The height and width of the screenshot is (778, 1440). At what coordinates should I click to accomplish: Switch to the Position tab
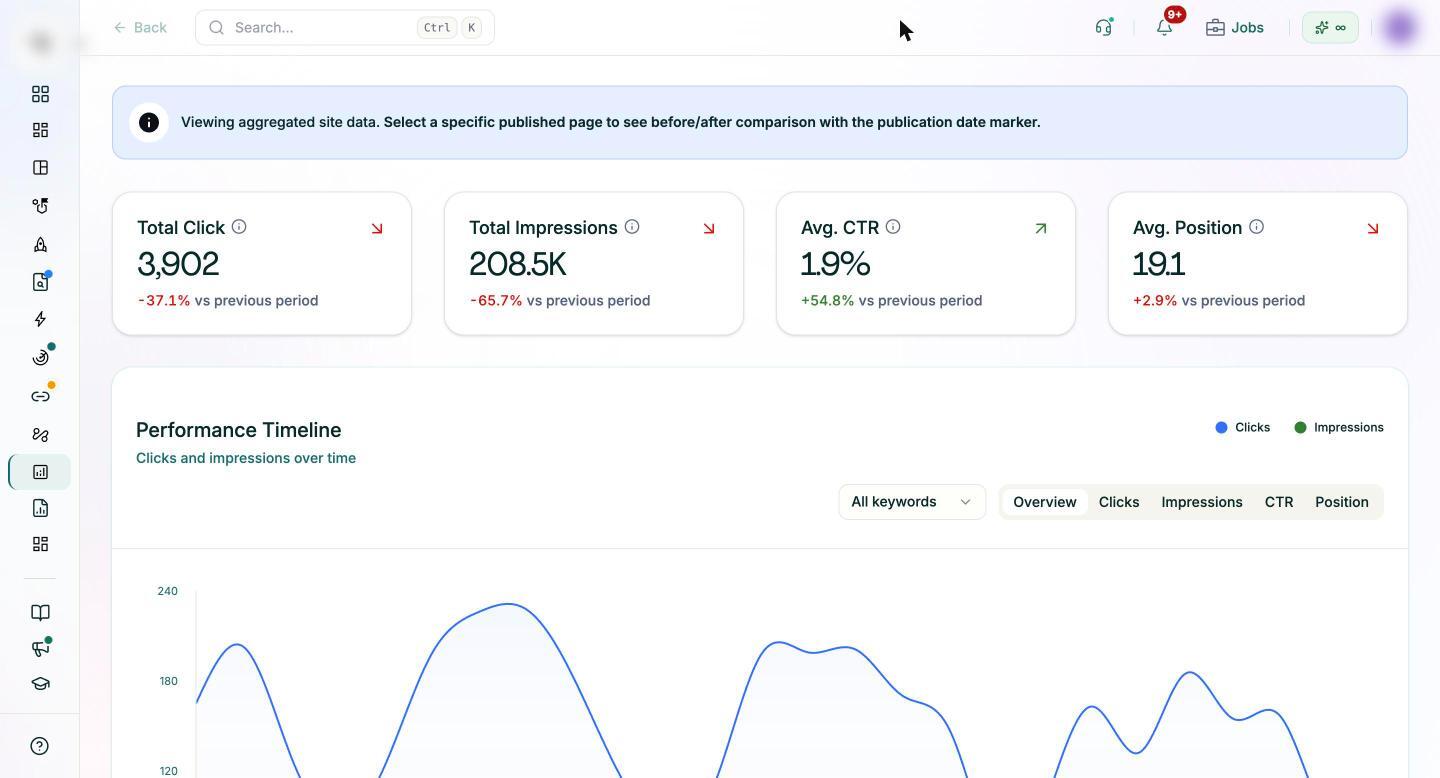click(1342, 502)
